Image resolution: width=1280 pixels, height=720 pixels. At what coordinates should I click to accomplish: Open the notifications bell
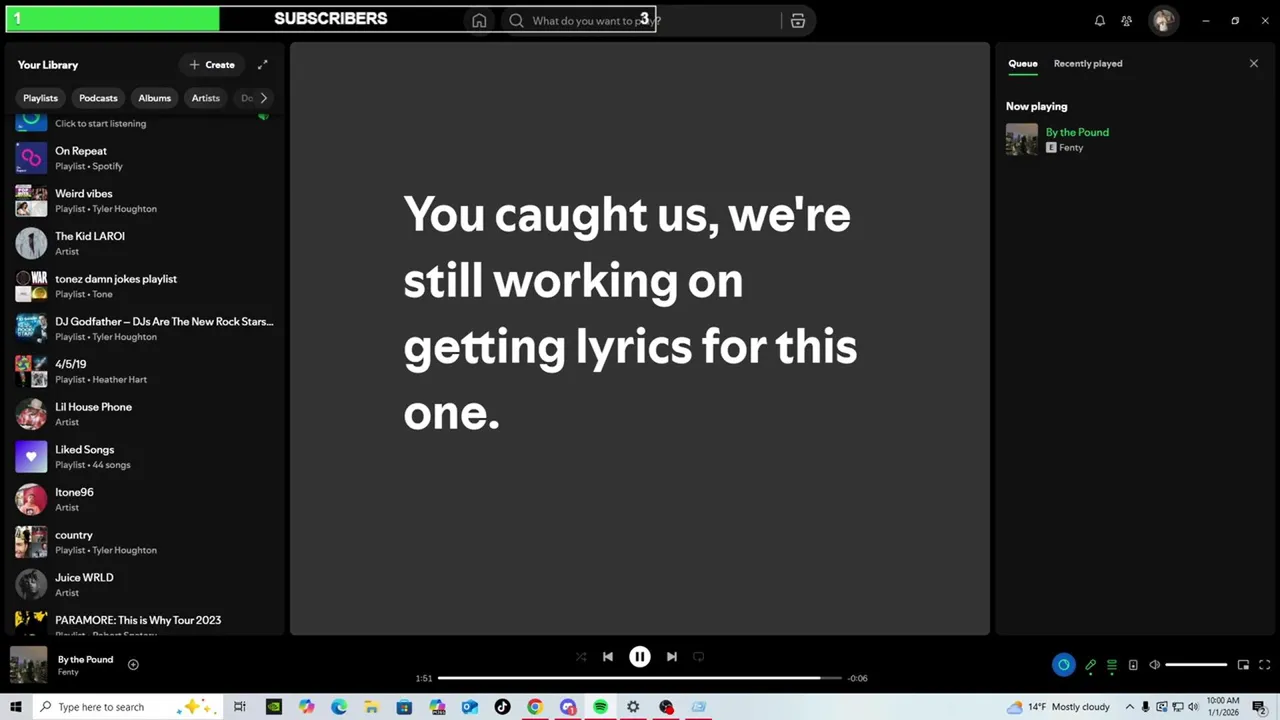[x=1100, y=20]
